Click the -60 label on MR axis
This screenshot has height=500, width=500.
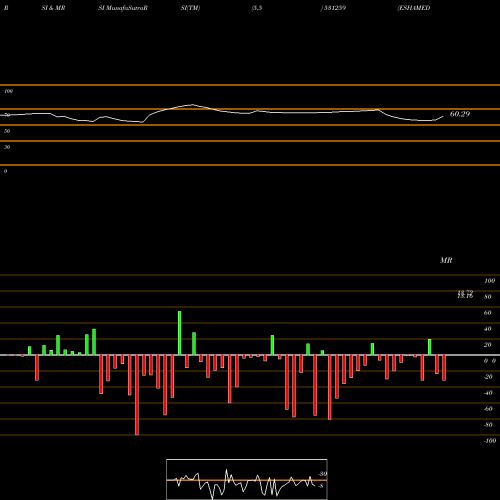click(x=488, y=409)
